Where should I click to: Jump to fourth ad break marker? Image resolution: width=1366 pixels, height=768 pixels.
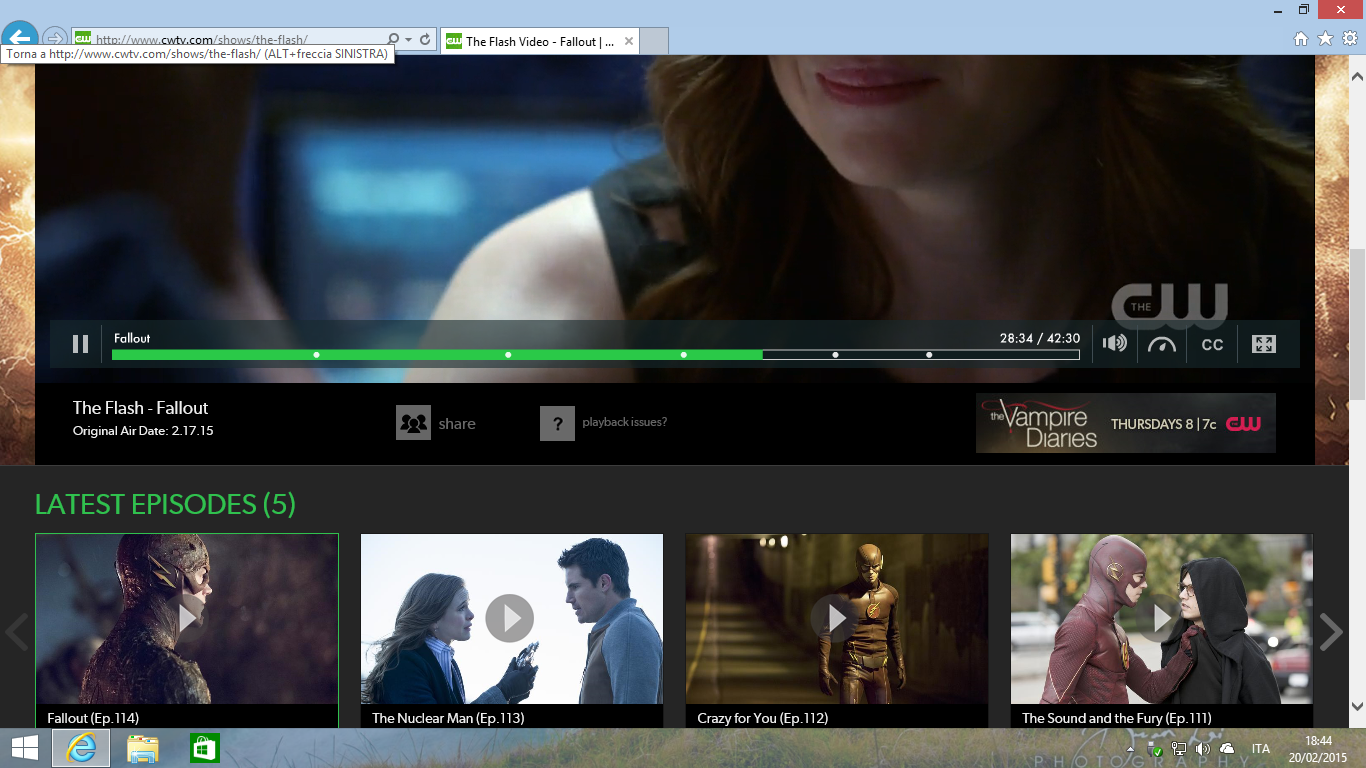(x=835, y=355)
